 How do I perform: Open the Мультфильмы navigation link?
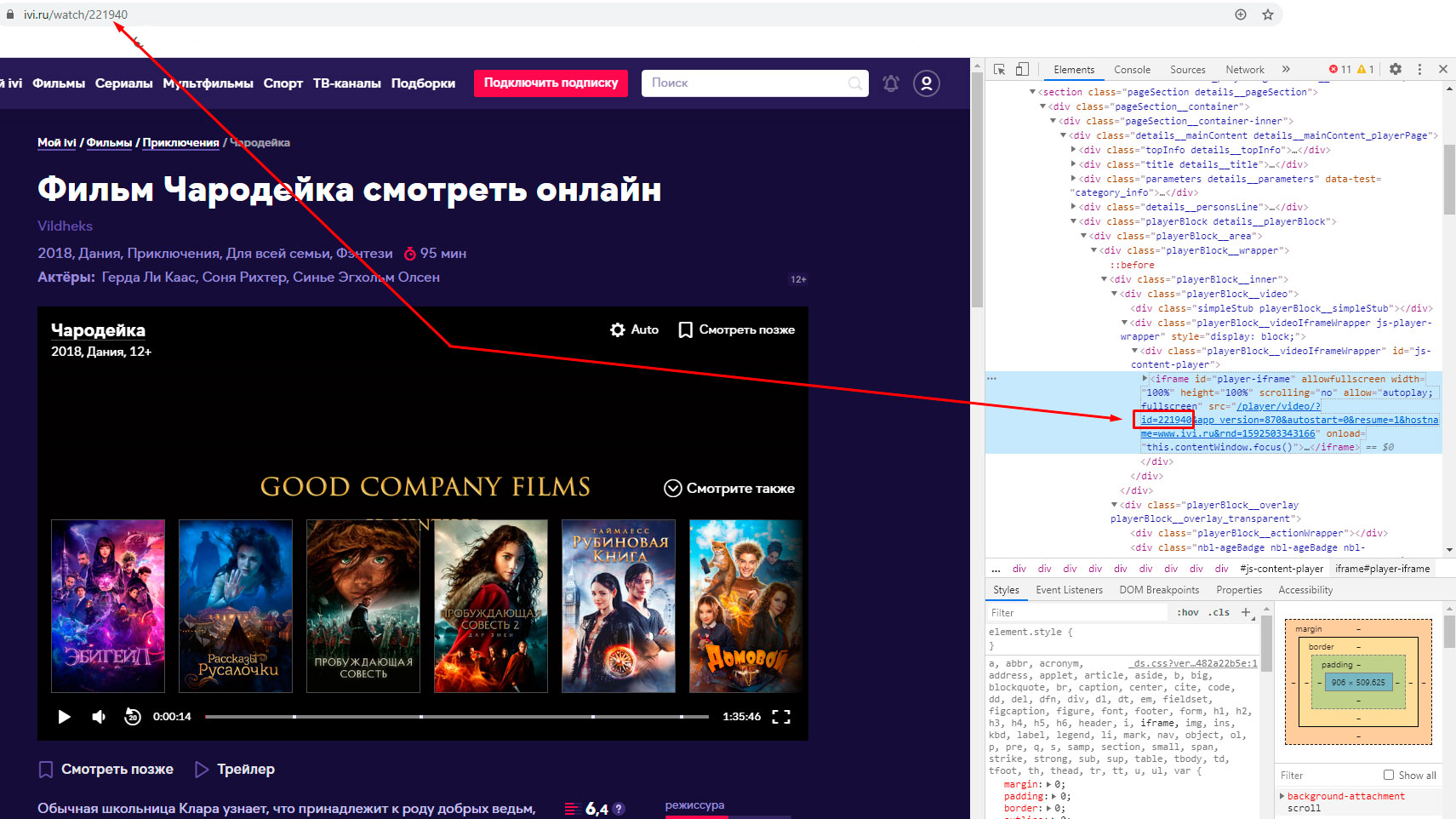pos(208,83)
